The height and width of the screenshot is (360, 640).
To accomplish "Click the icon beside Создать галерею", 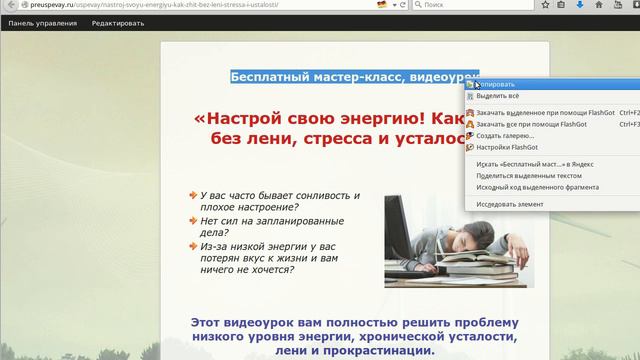I will 470,136.
